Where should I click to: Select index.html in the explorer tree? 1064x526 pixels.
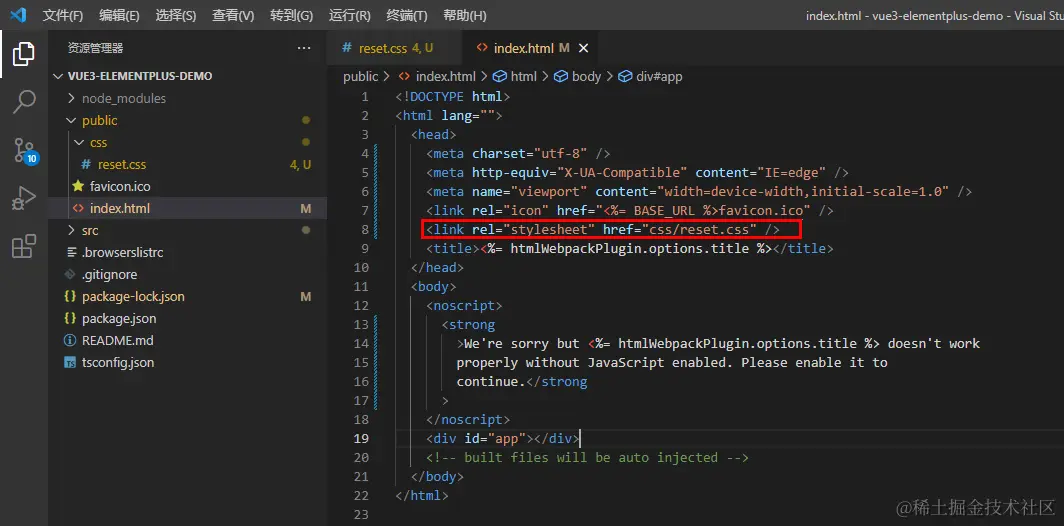[188, 208]
